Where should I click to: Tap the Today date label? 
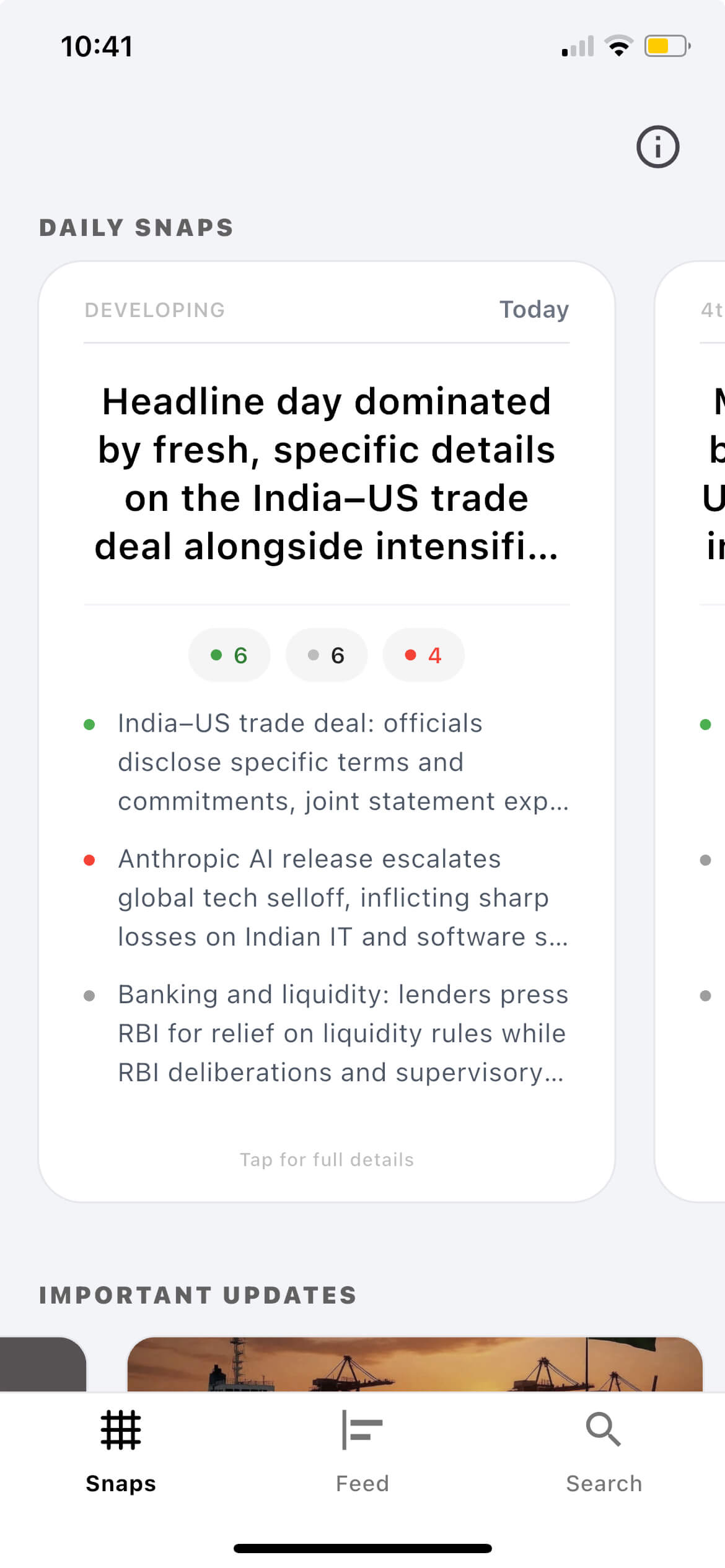tap(534, 310)
